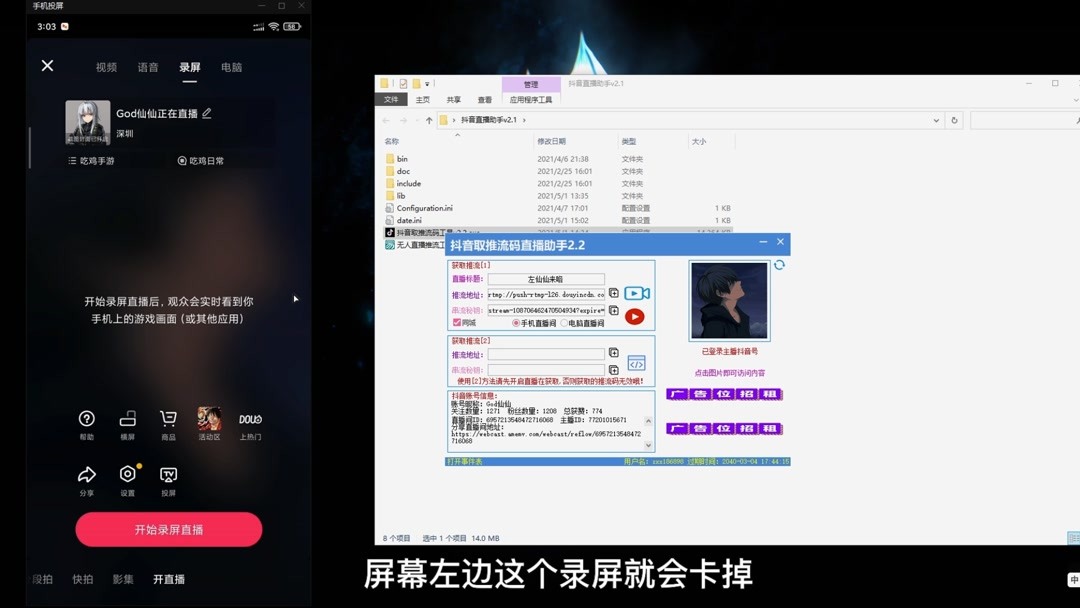Select the 手机直播间 radio button

516,323
